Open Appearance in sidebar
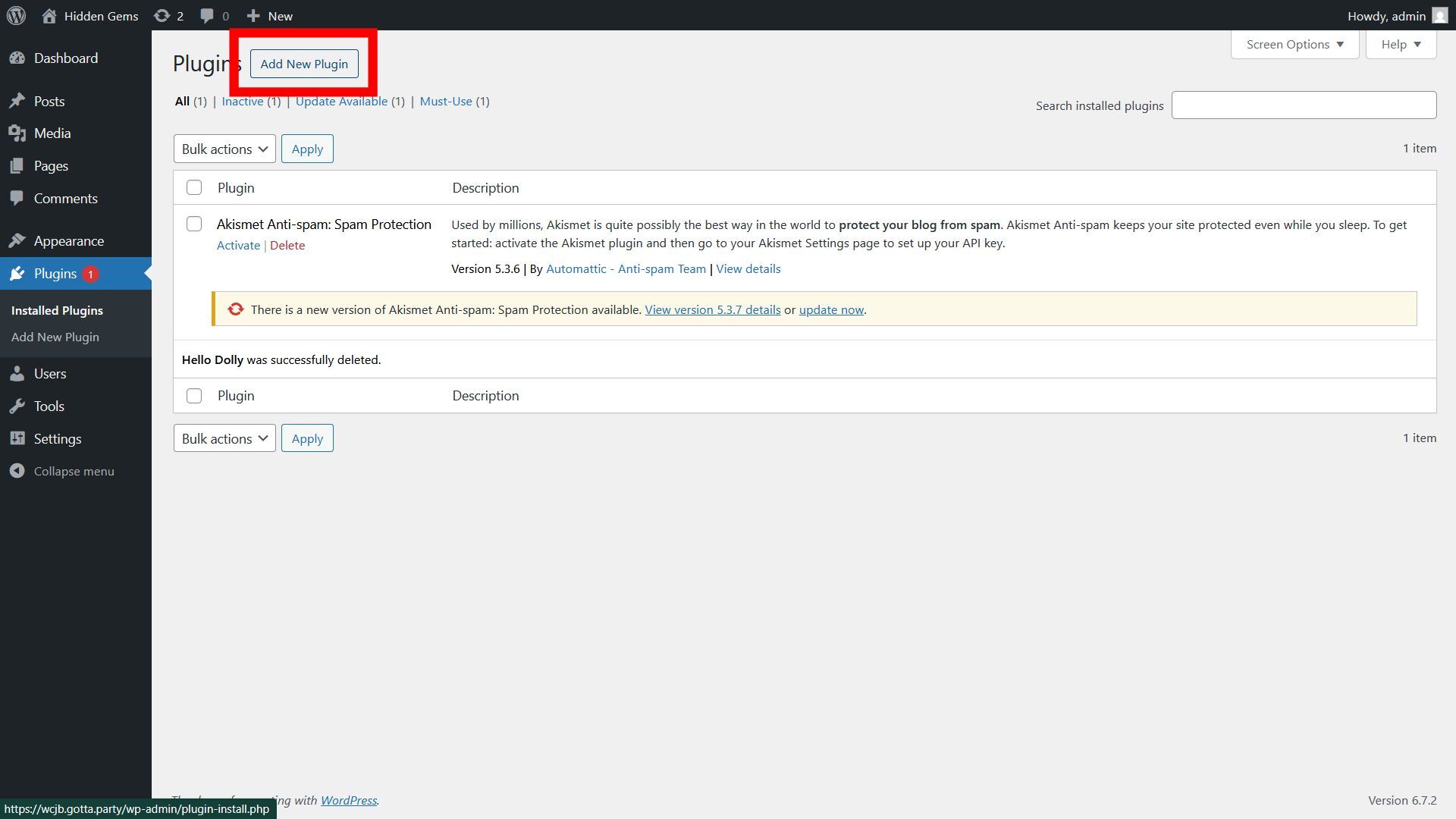The width and height of the screenshot is (1456, 819). [x=69, y=241]
